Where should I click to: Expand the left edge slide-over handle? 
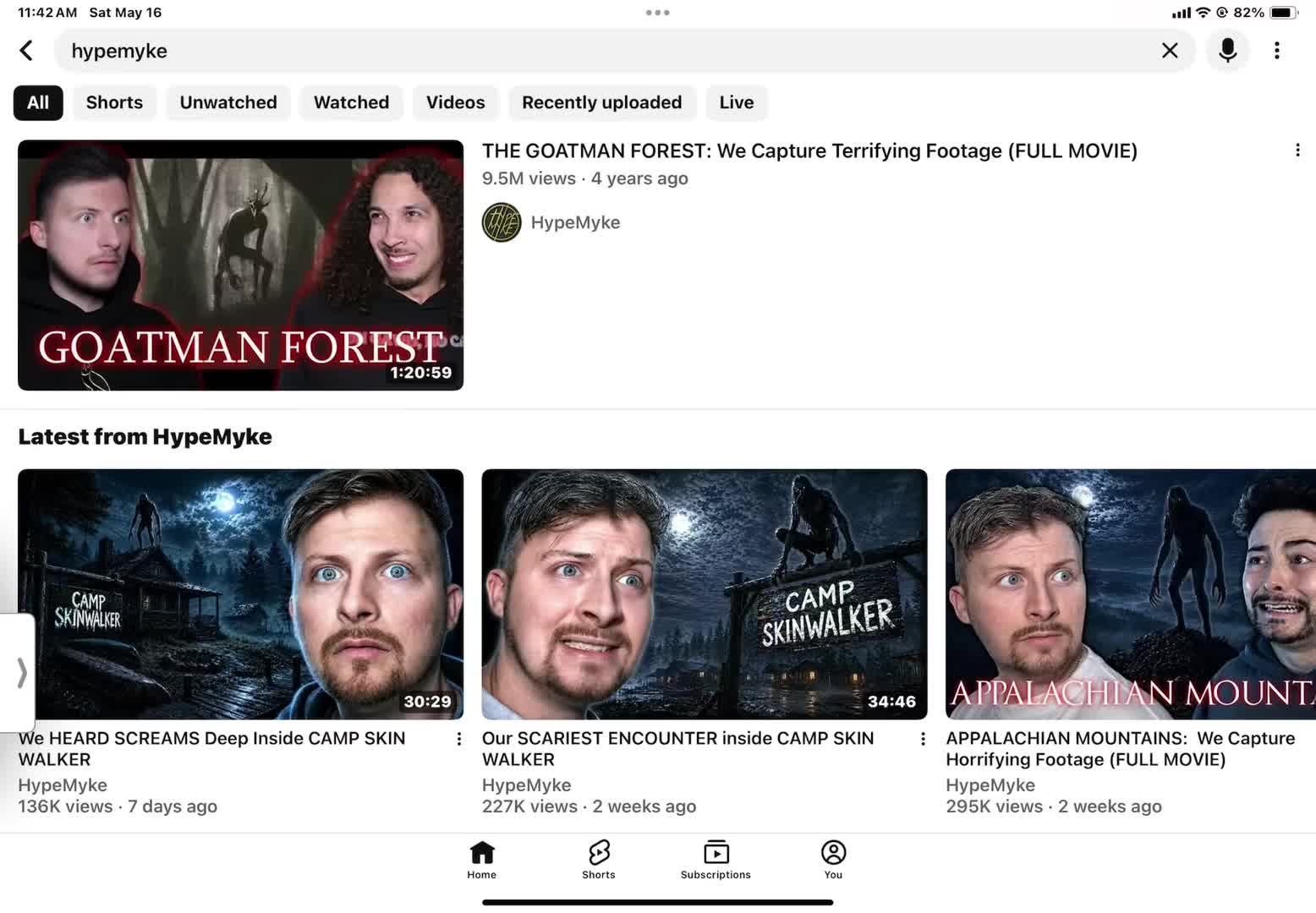pyautogui.click(x=18, y=673)
